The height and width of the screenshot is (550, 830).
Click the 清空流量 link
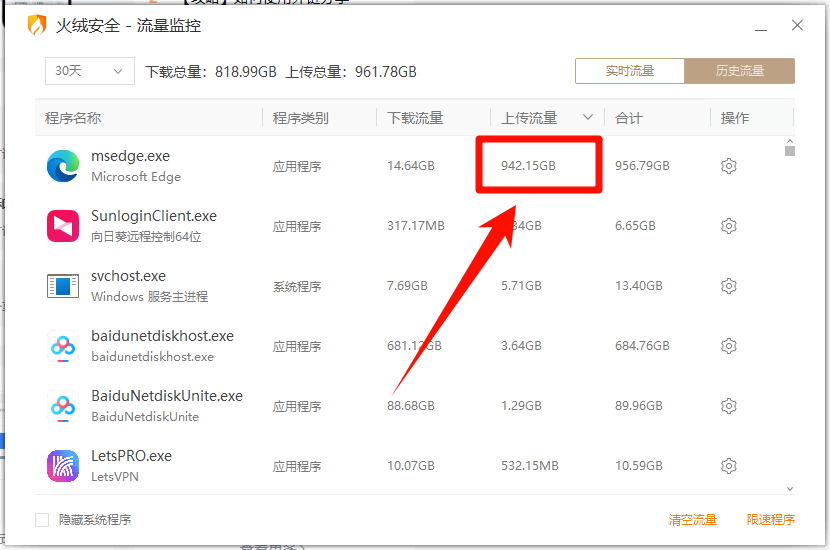692,520
